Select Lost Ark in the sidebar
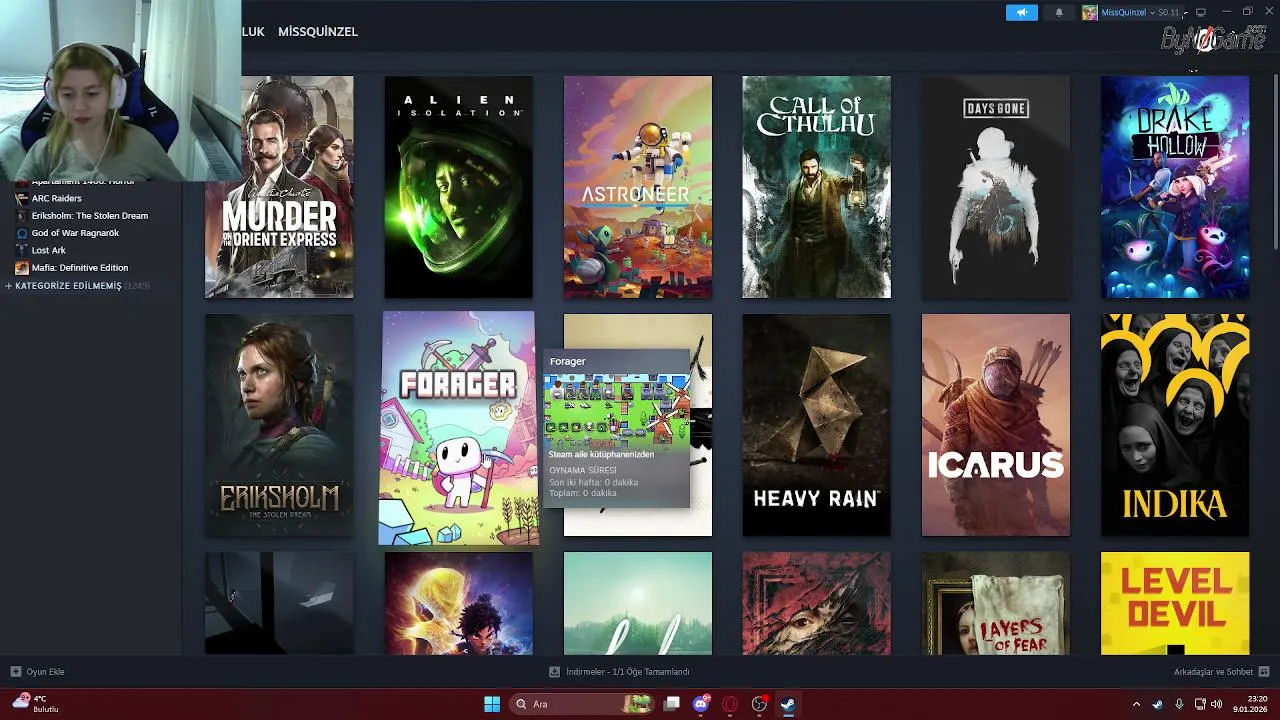This screenshot has width=1280, height=720. click(x=48, y=250)
